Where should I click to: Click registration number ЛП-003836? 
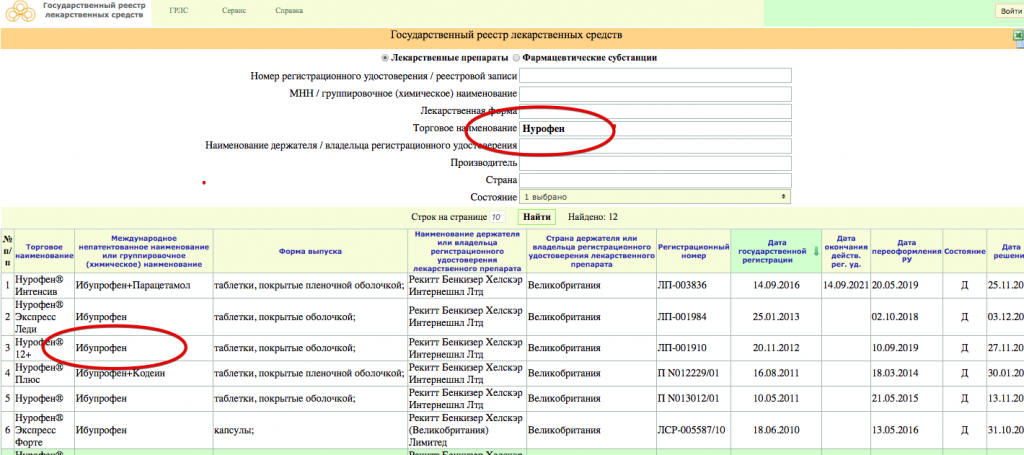pos(682,286)
